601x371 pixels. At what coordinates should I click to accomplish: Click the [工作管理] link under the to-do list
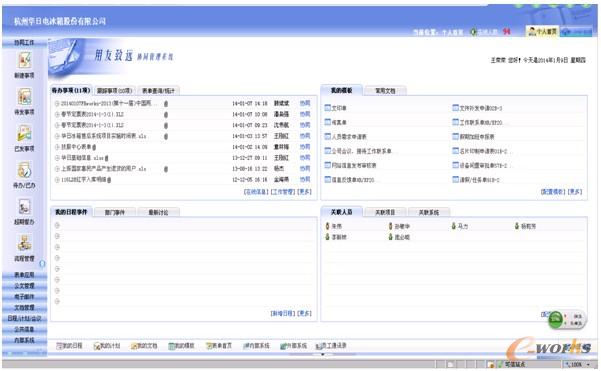(283, 192)
